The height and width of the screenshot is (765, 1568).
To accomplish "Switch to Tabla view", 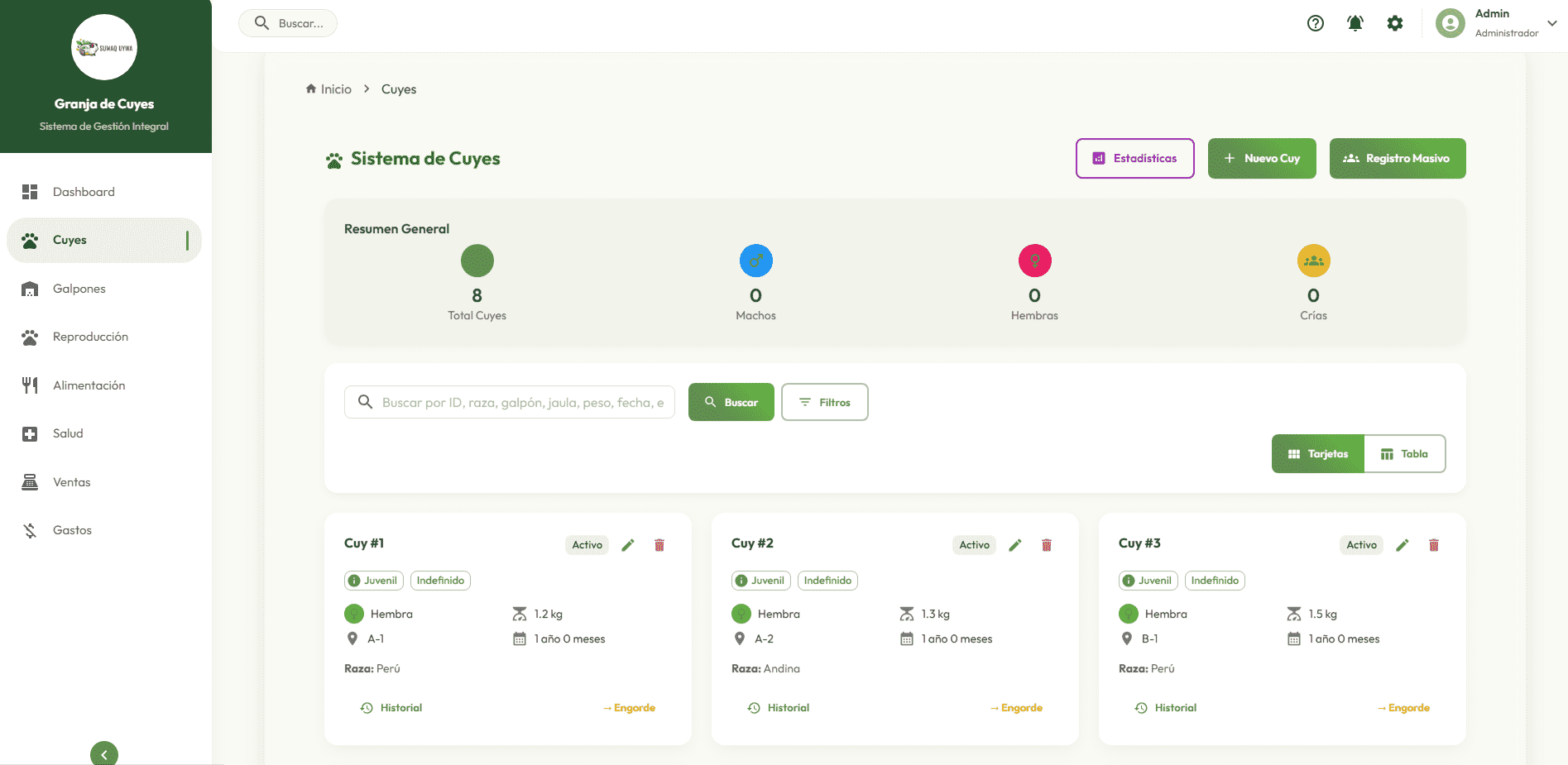I will click(1404, 454).
